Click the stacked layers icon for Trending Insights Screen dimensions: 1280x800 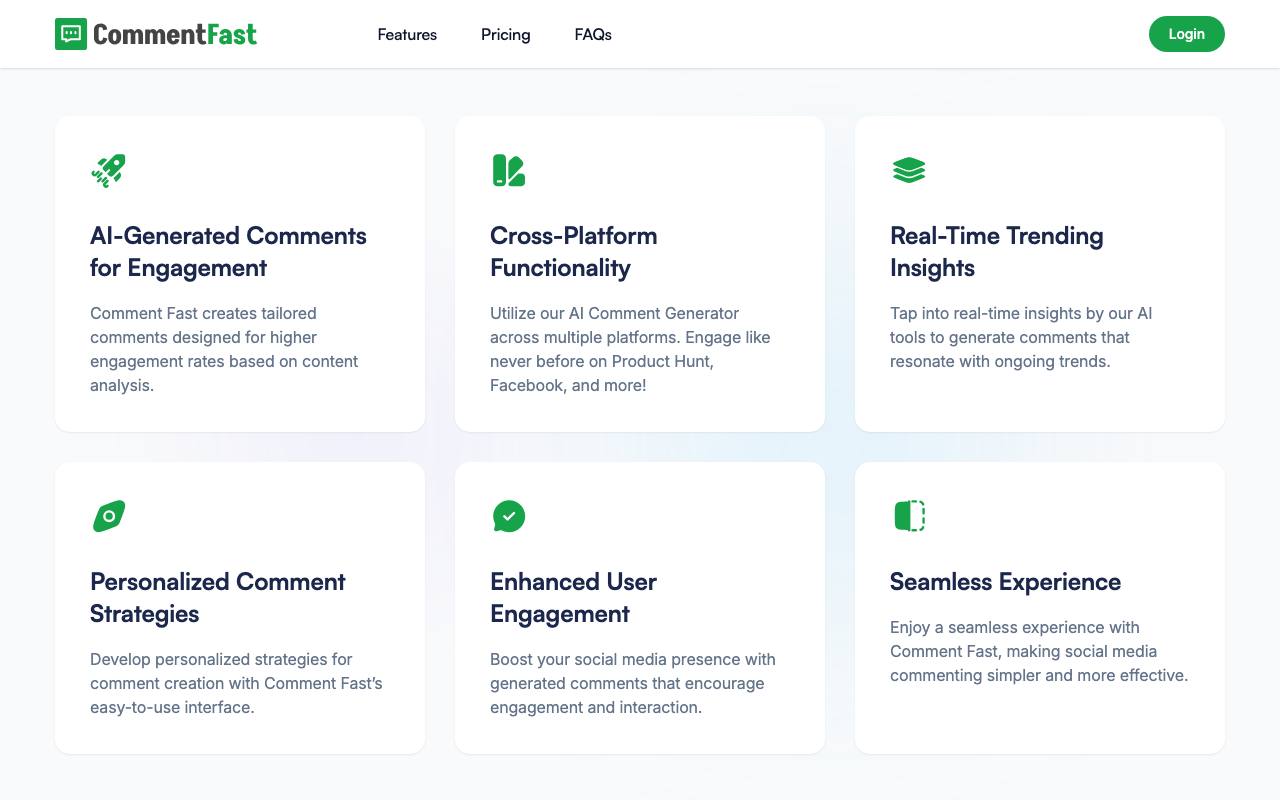point(909,170)
